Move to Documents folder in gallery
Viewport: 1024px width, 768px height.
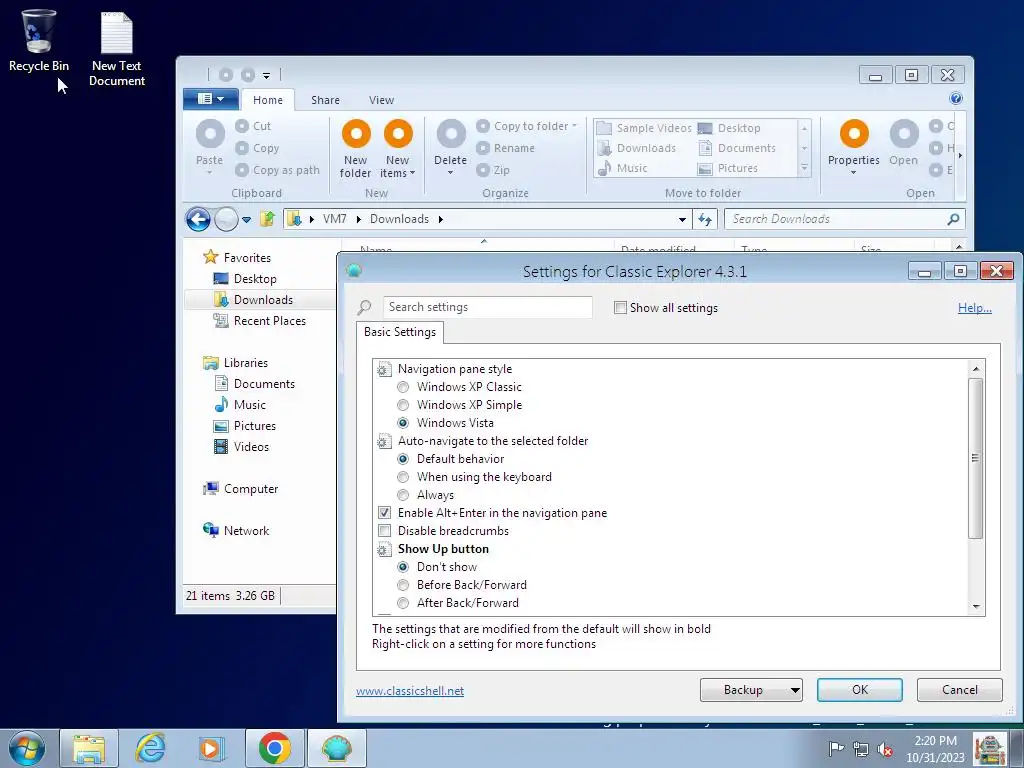[738, 148]
